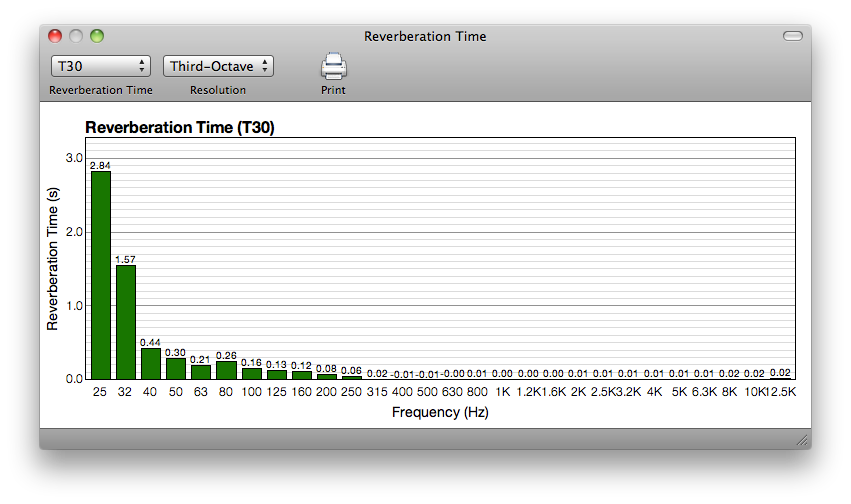Click the 50 Hz bar labeled 0.30
Viewport: 851px width, 504px height.
(176, 368)
